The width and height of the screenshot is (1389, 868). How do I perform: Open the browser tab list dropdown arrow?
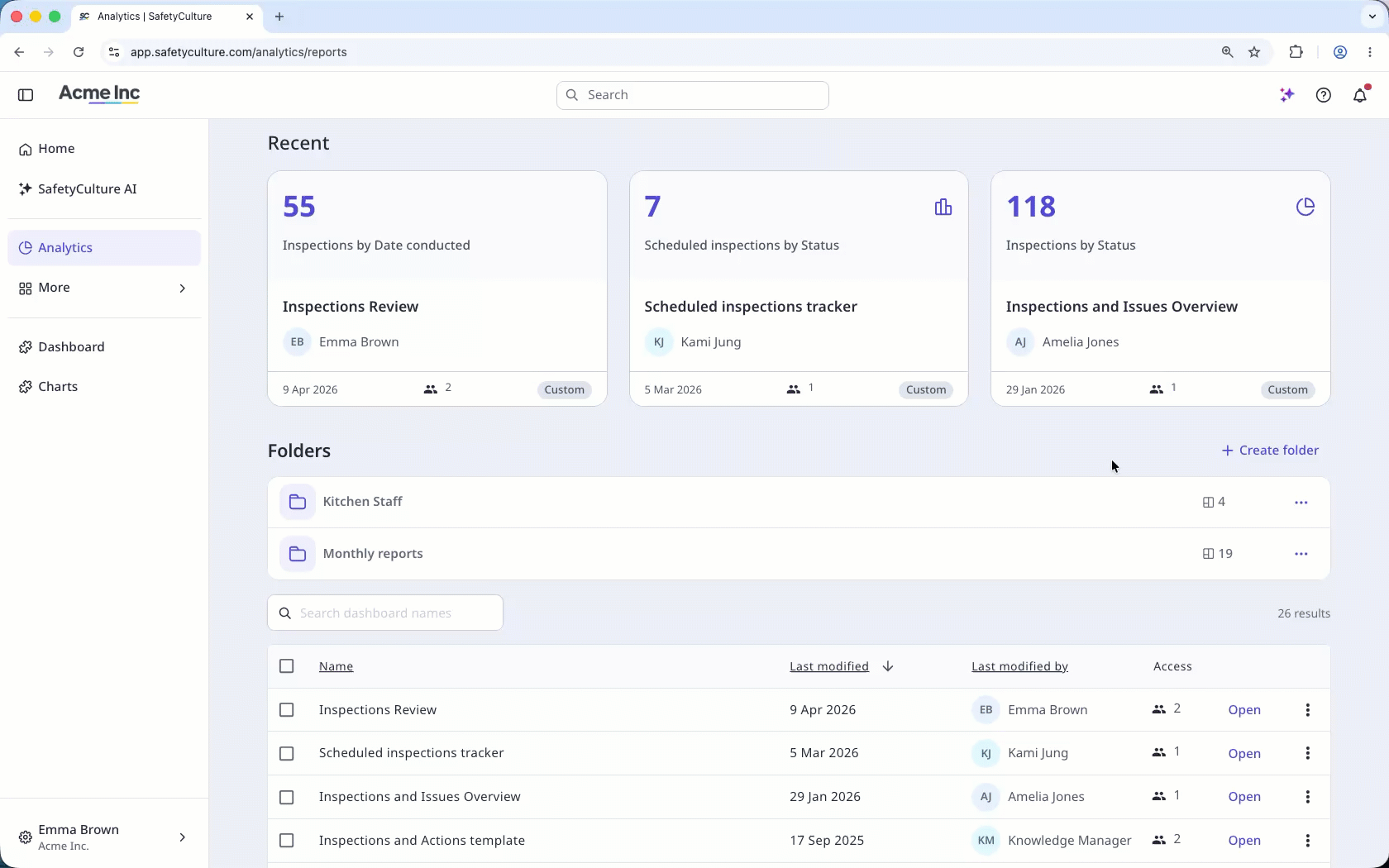point(1372,17)
